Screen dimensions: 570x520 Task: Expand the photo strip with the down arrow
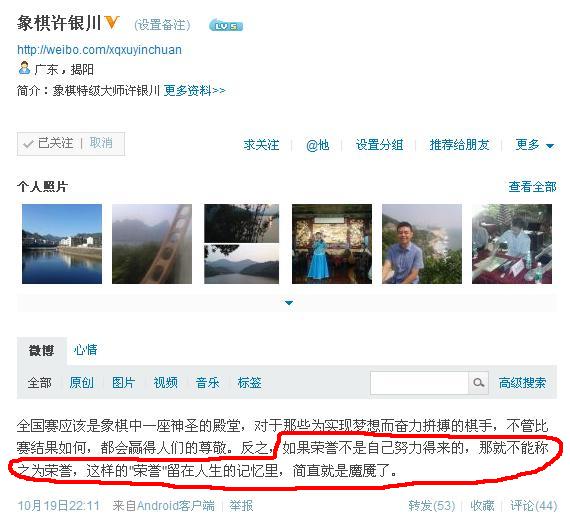pos(289,303)
